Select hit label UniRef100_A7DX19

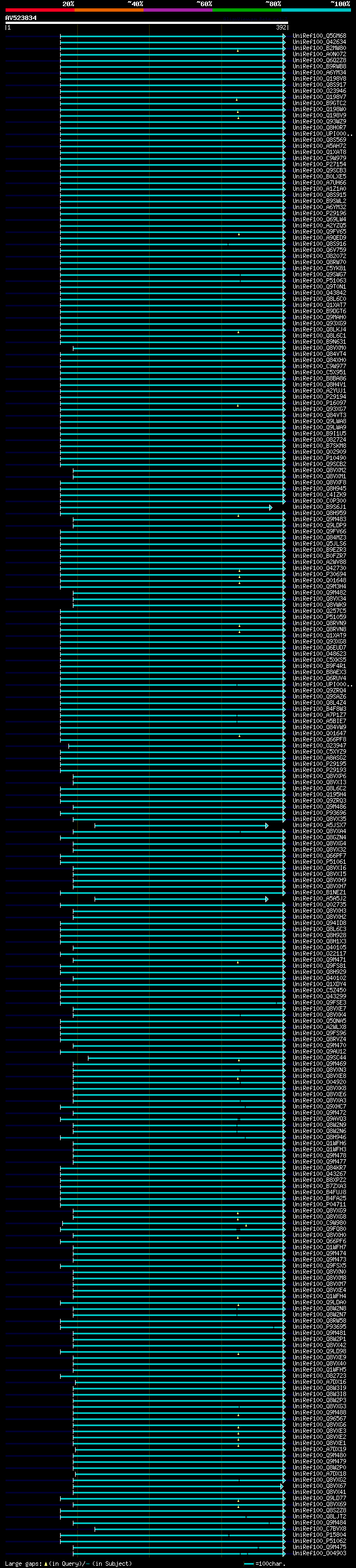click(x=319, y=1450)
